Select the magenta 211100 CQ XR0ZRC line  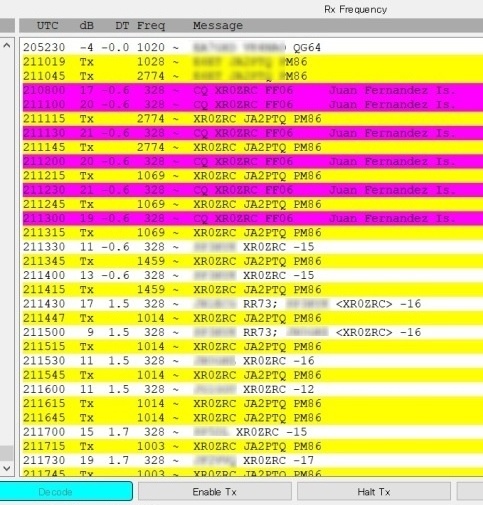click(251, 104)
